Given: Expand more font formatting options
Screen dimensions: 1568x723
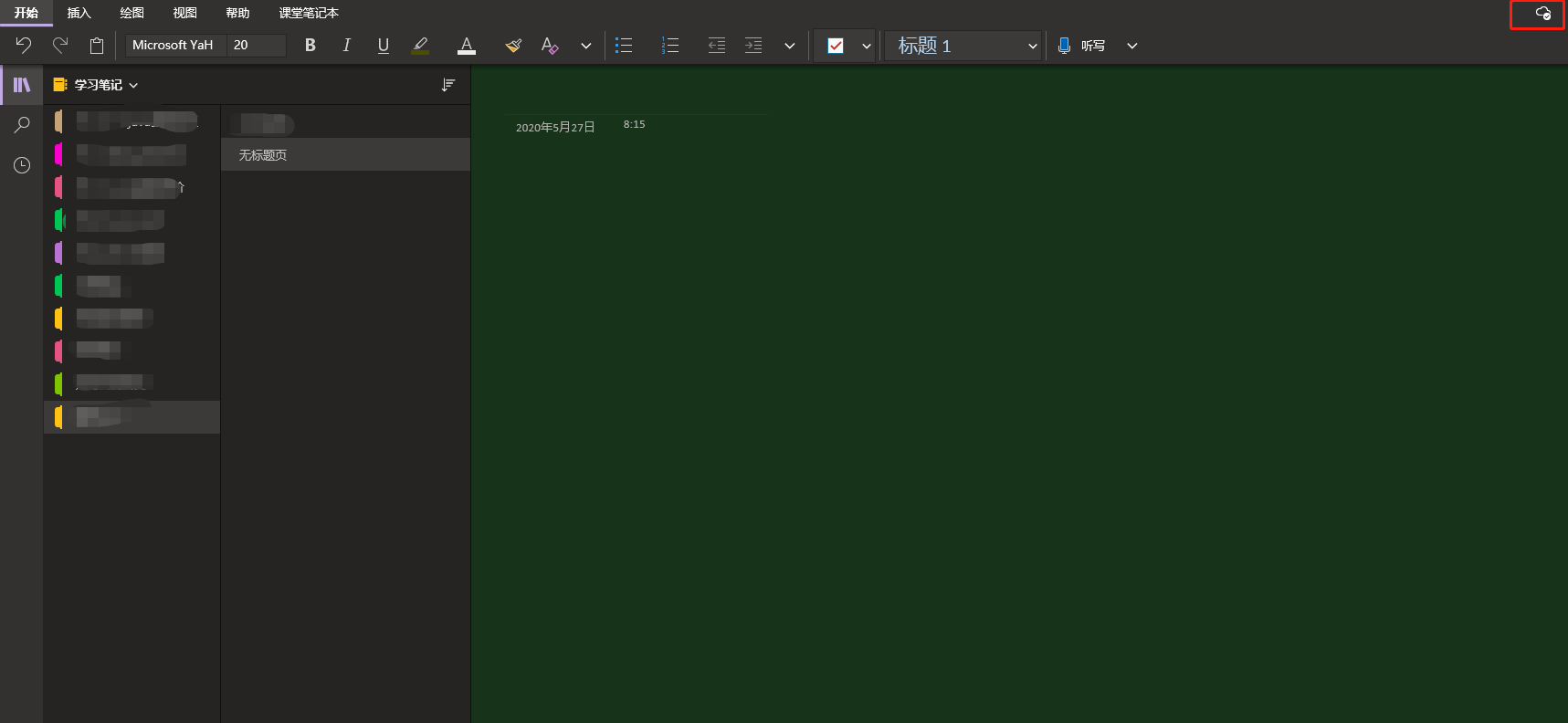Looking at the screenshot, I should coord(586,46).
